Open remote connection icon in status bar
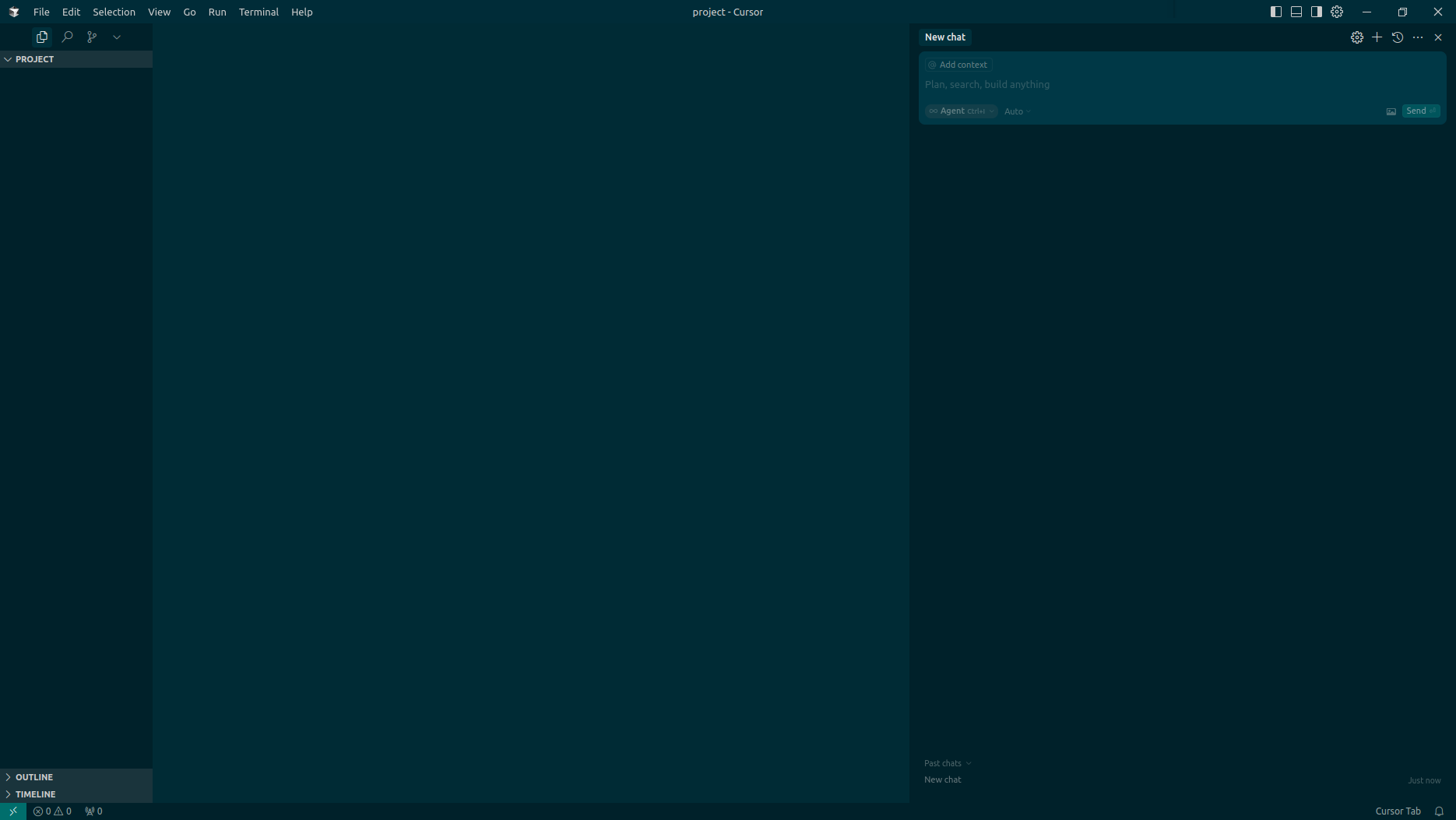1456x820 pixels. click(x=12, y=811)
